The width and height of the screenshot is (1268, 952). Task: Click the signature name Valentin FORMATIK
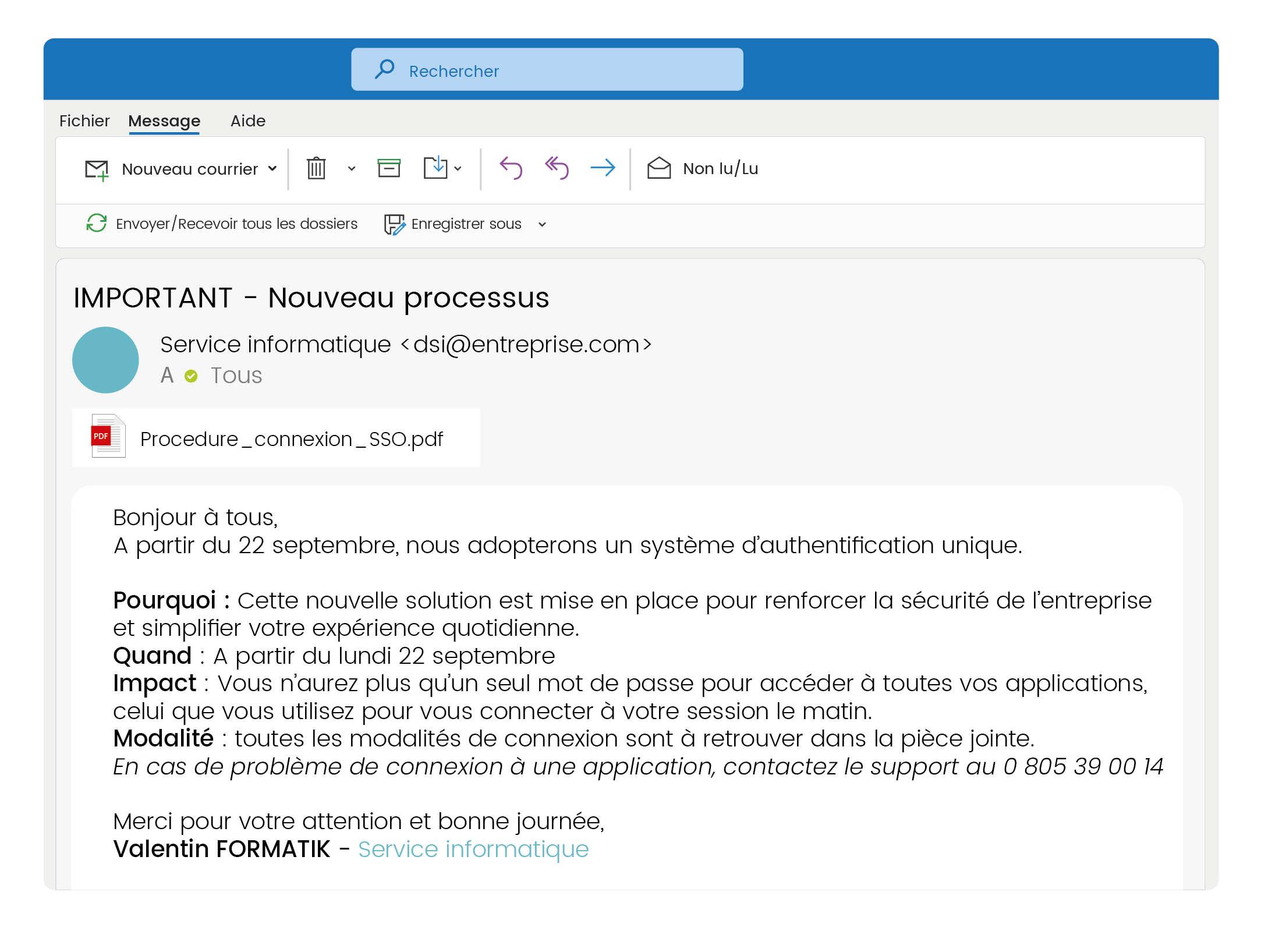[222, 849]
